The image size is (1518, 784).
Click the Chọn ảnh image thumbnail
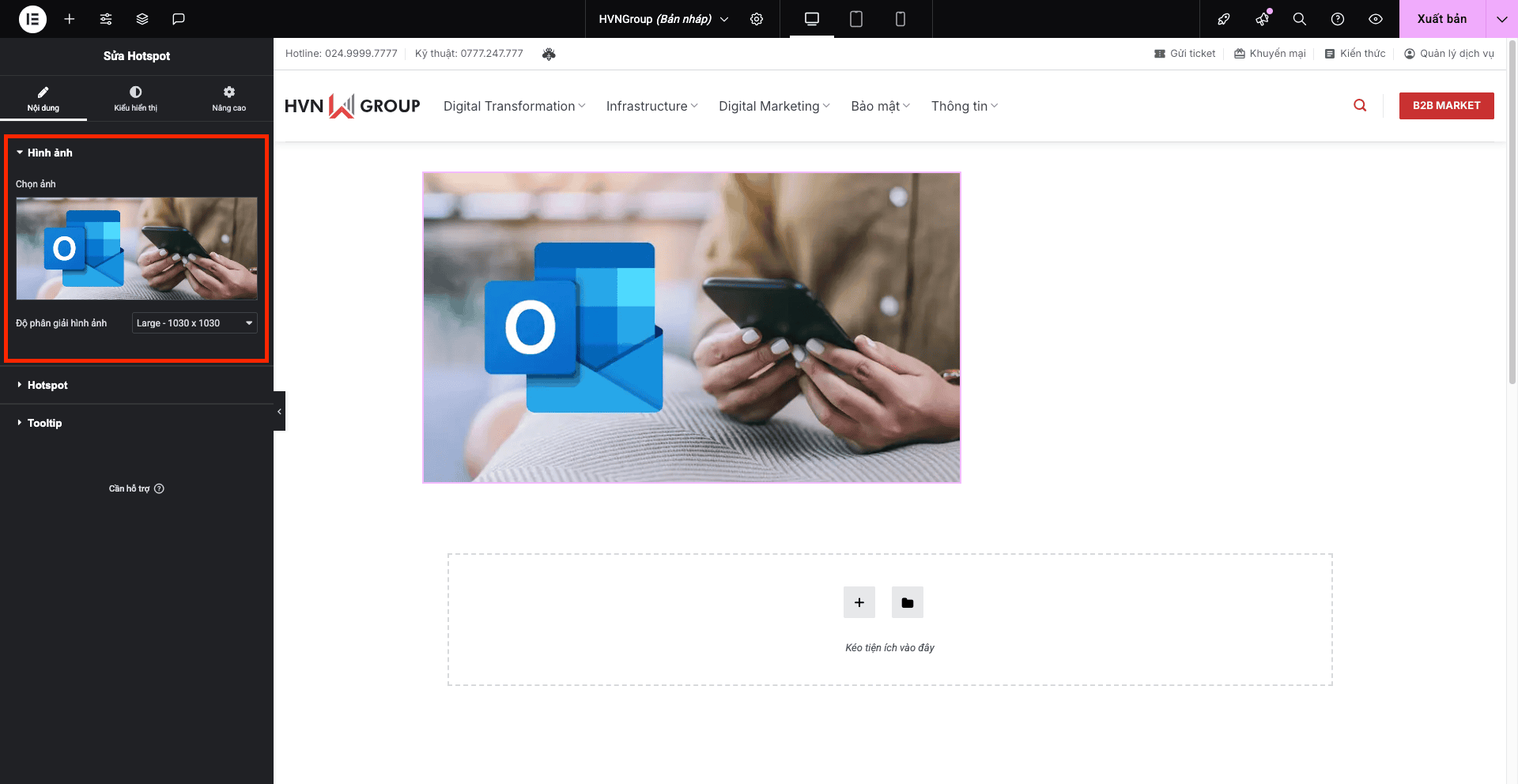(137, 248)
